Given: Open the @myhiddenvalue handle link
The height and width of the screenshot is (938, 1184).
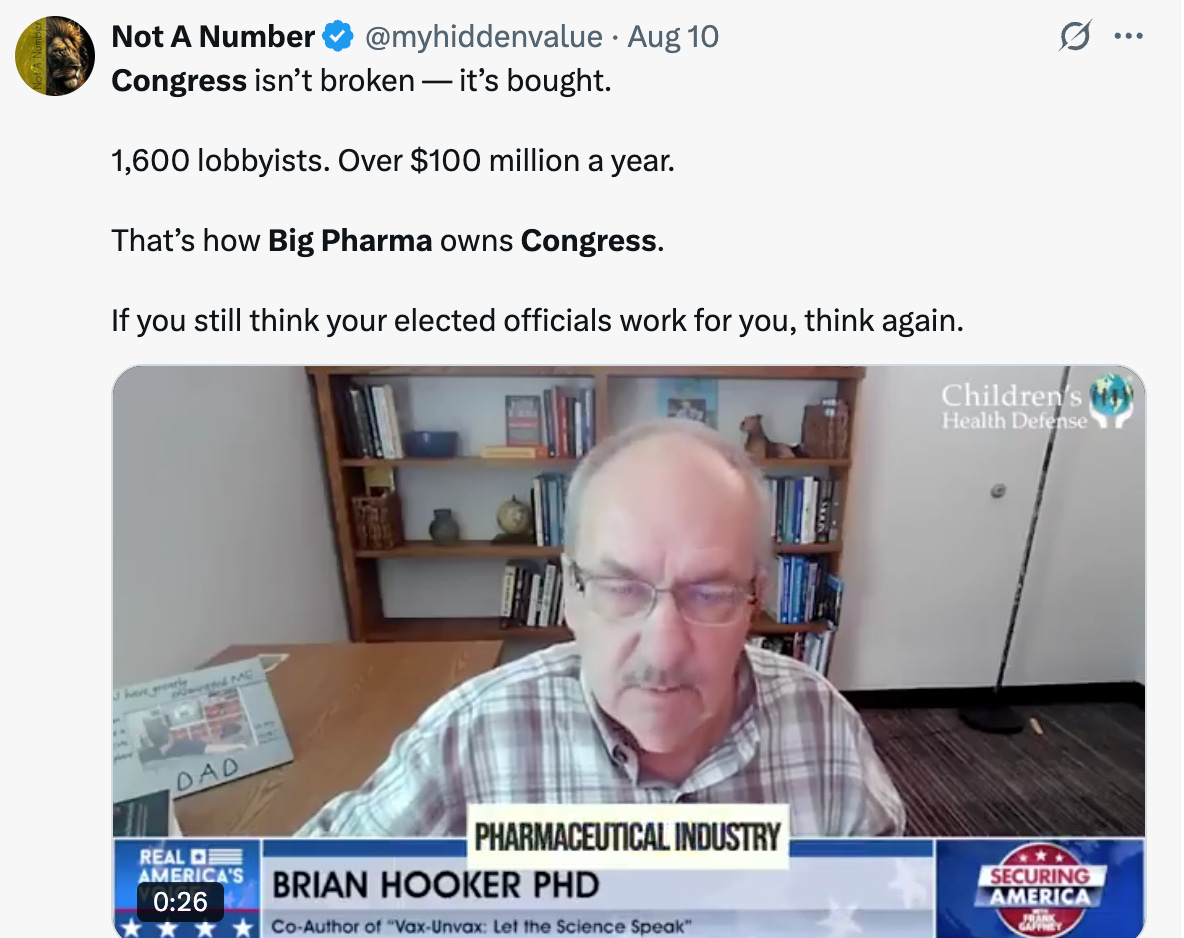Looking at the screenshot, I should pyautogui.click(x=483, y=36).
